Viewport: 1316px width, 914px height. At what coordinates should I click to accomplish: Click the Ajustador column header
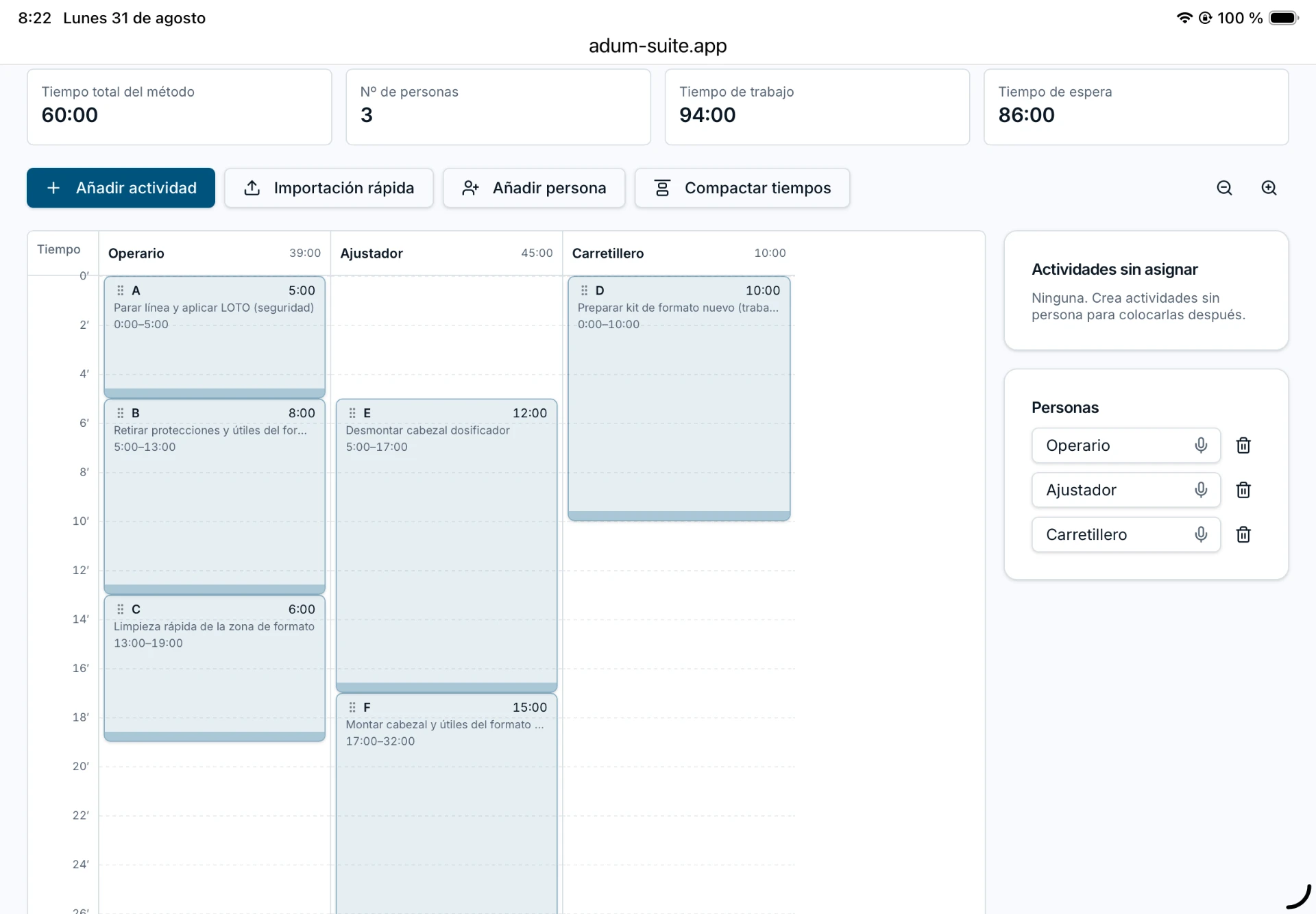[446, 254]
